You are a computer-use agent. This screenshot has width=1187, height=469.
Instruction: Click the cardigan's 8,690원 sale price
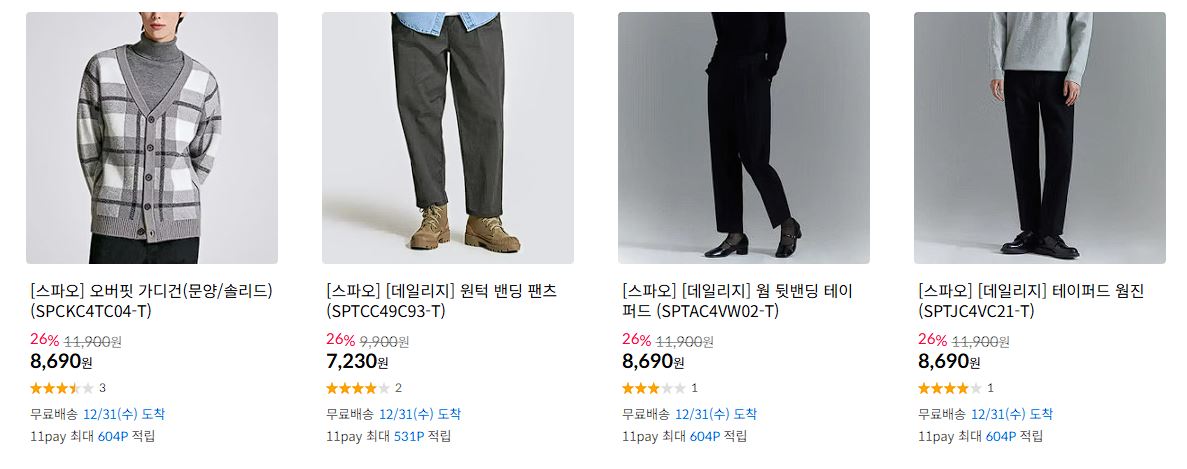(61, 362)
